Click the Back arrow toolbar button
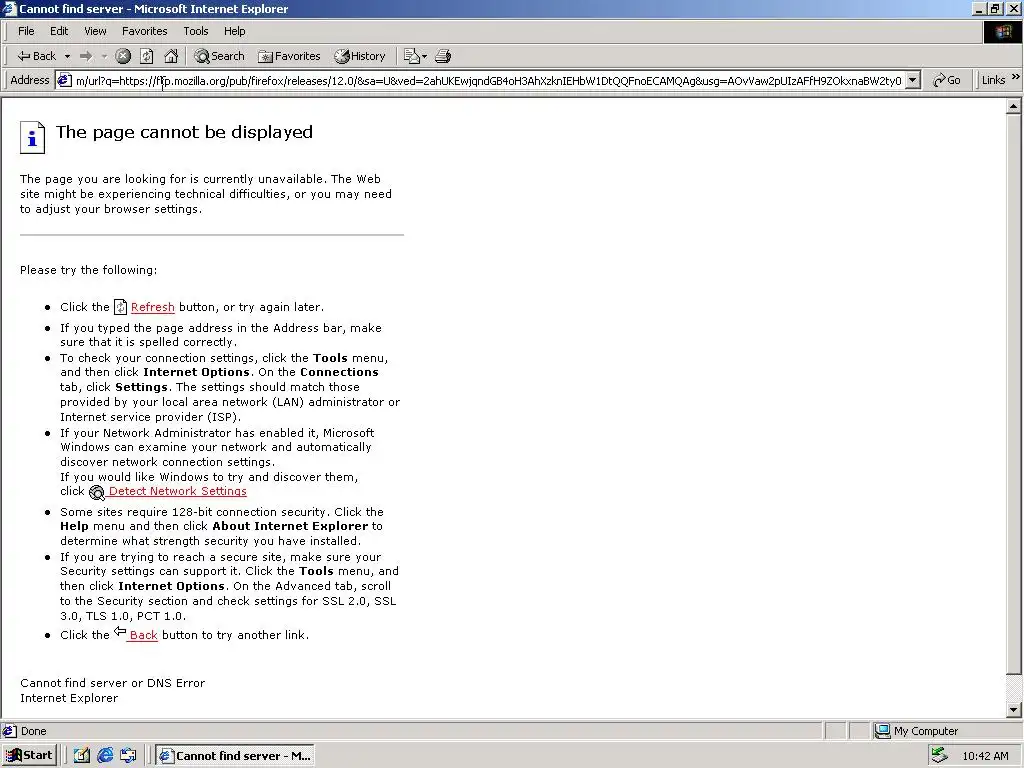 37,56
